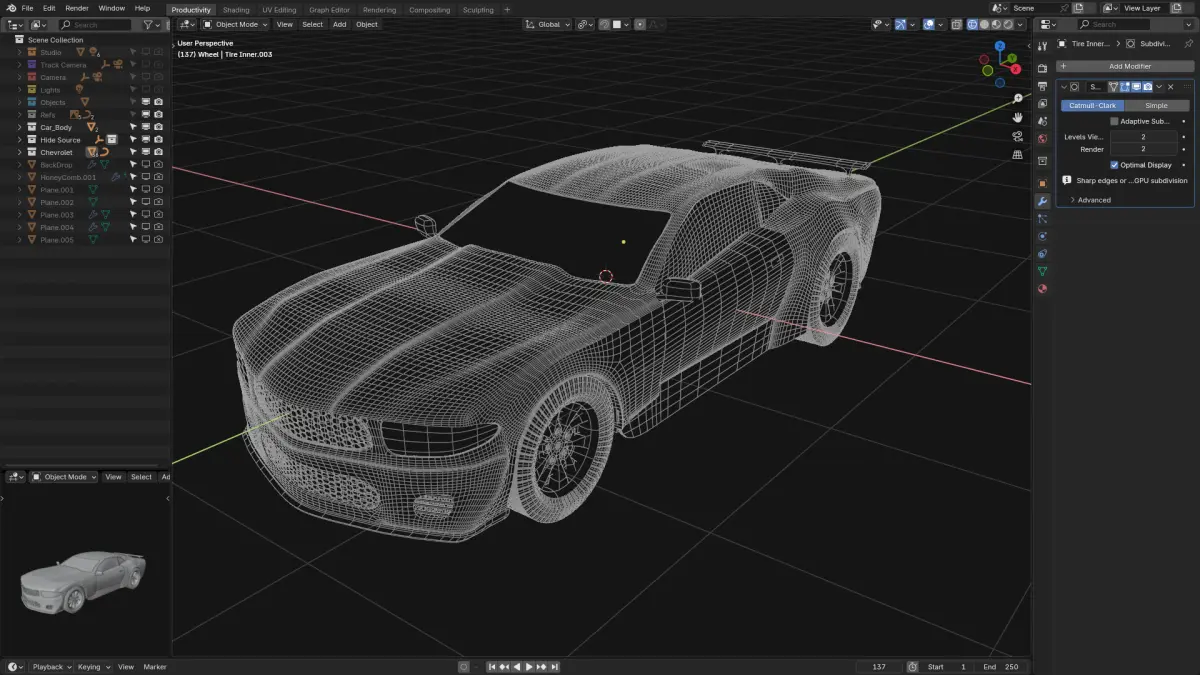Open the File menu

tap(27, 8)
